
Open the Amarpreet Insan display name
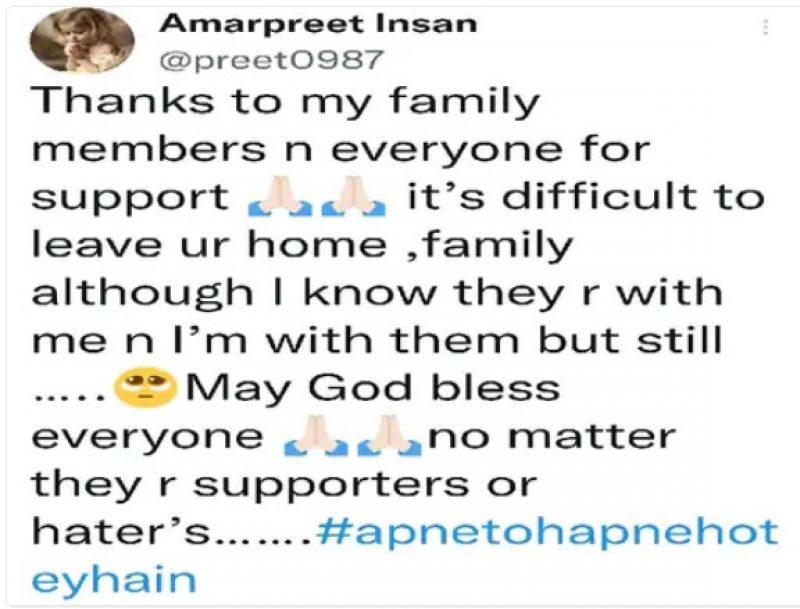(x=318, y=23)
